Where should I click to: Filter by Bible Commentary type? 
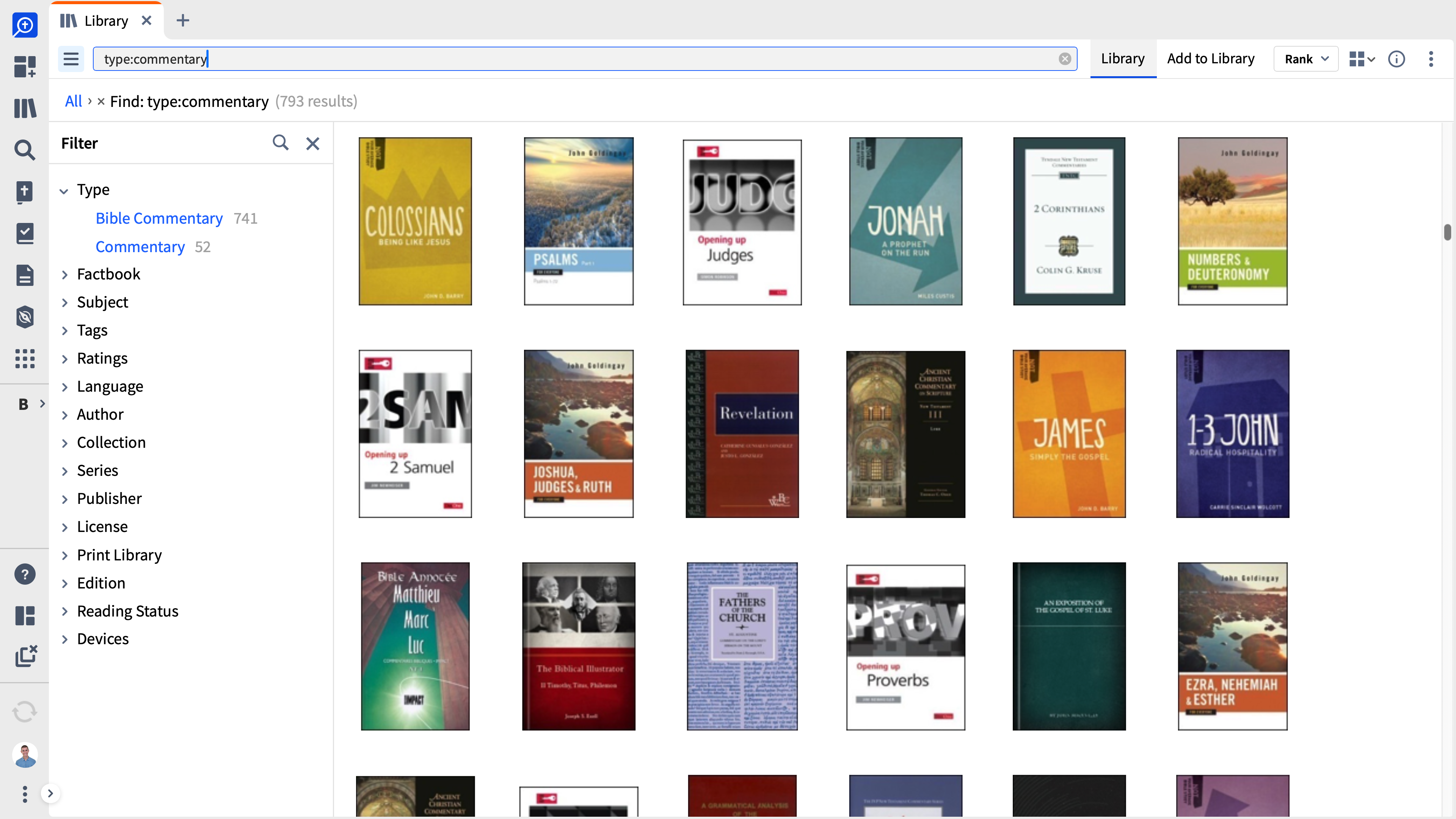pyautogui.click(x=159, y=219)
